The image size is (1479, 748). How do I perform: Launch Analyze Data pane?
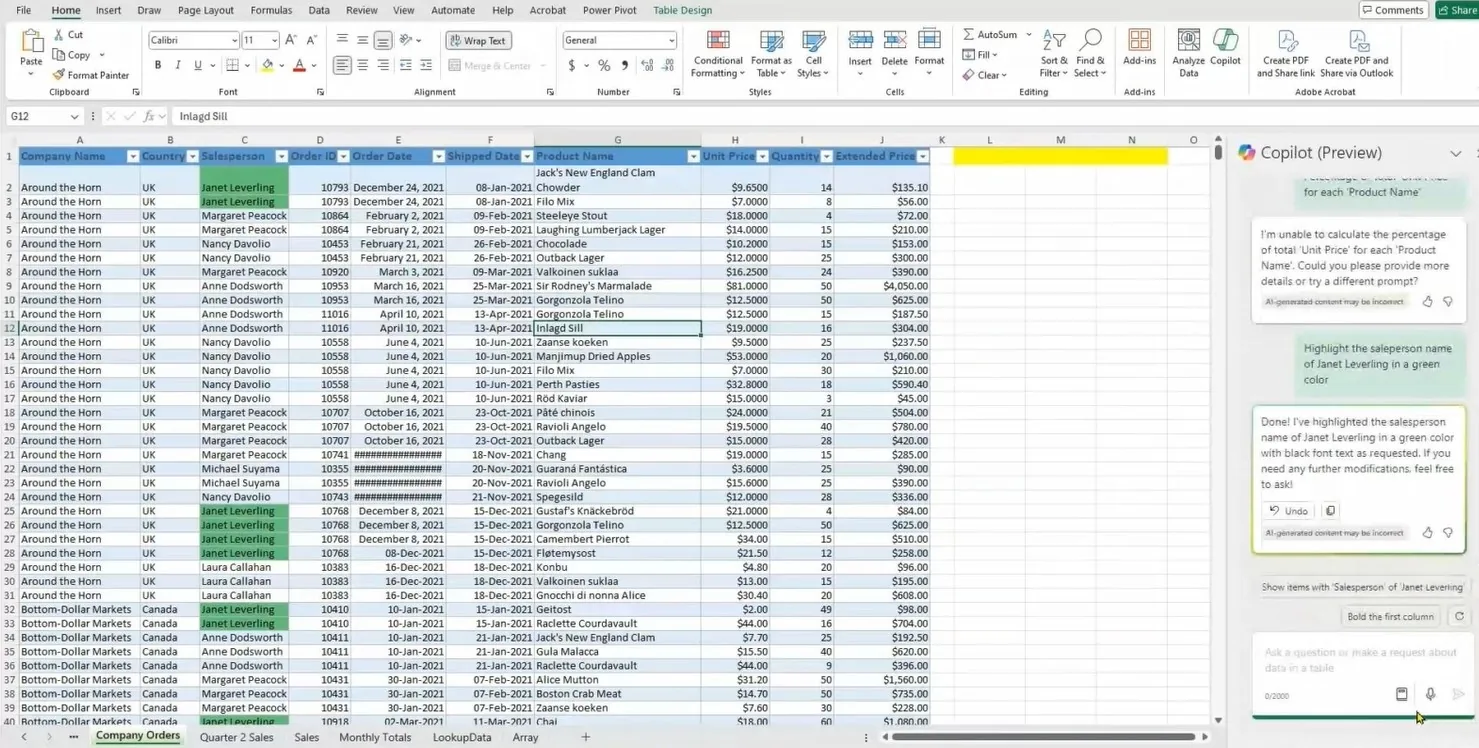1188,53
